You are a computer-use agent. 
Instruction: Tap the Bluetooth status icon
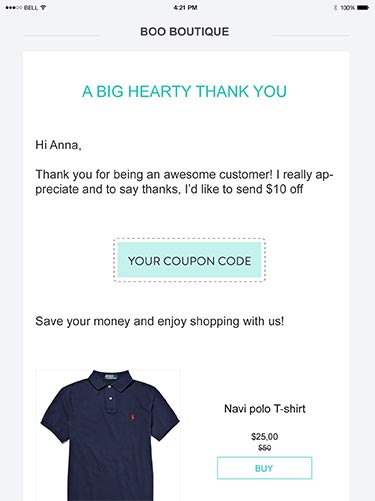[x=335, y=7]
